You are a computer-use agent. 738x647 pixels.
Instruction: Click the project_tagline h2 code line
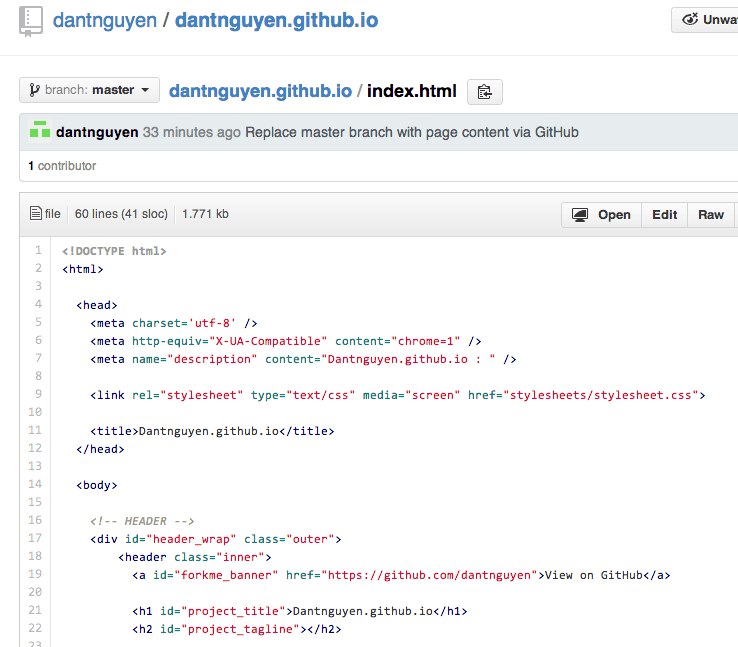click(237, 630)
